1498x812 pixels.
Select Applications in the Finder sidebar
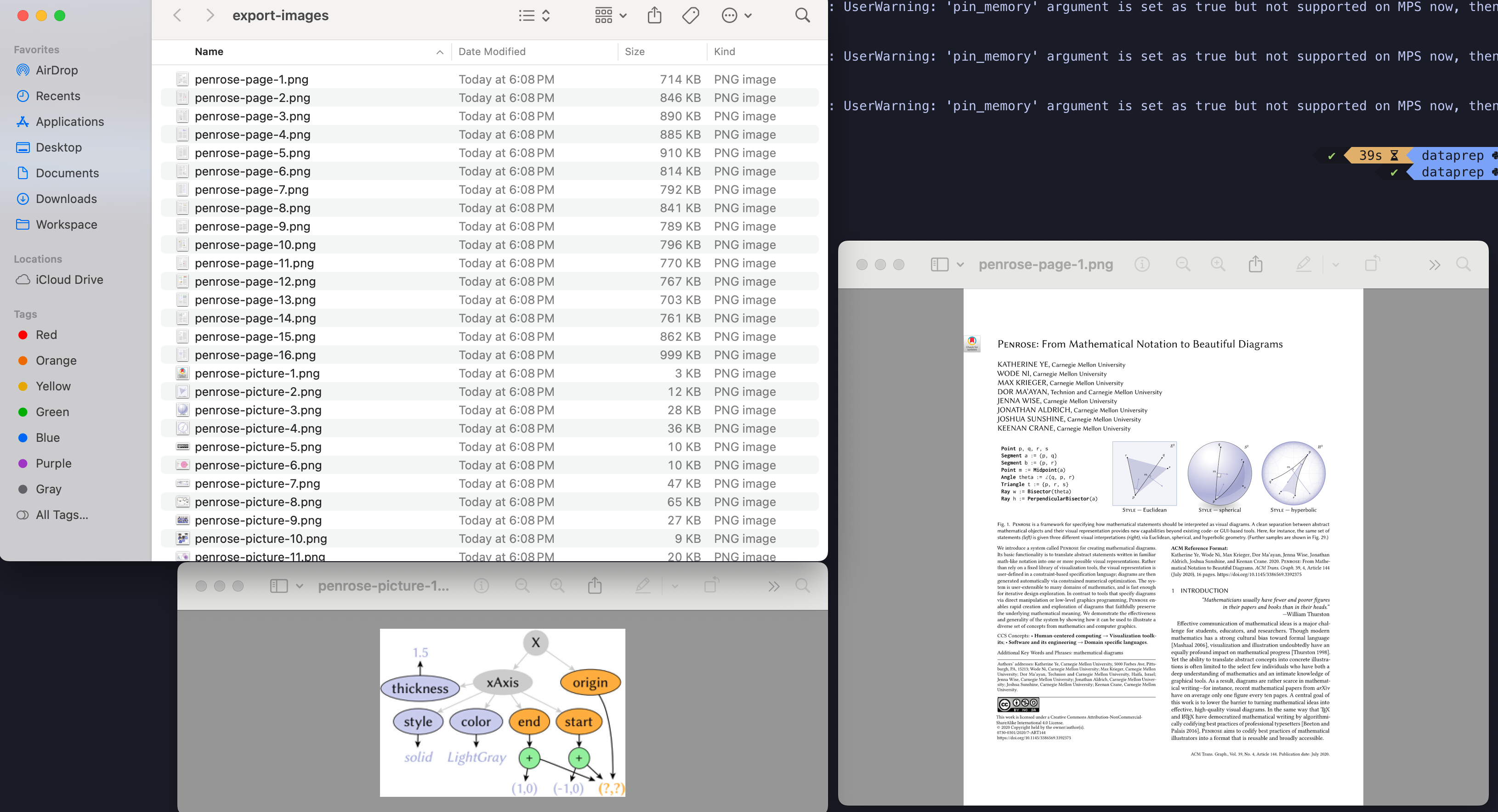(x=70, y=122)
